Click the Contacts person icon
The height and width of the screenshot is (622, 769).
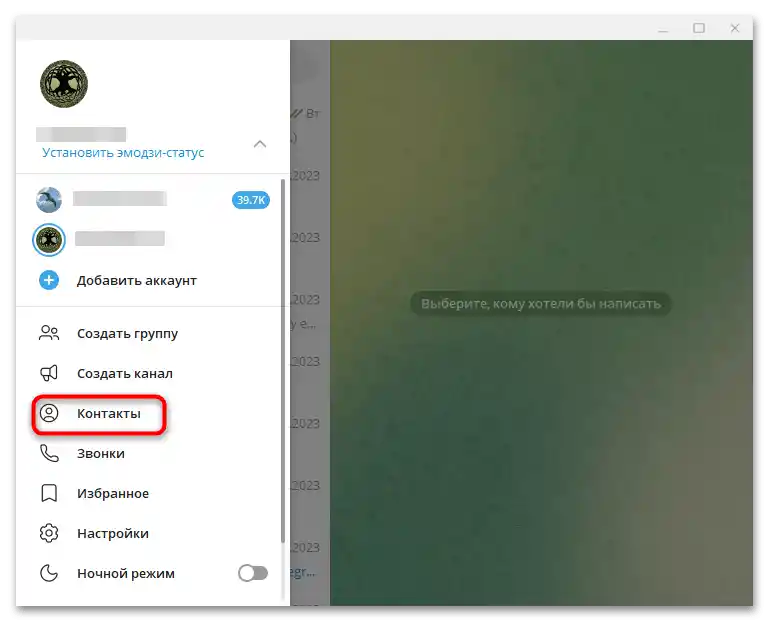coord(49,414)
